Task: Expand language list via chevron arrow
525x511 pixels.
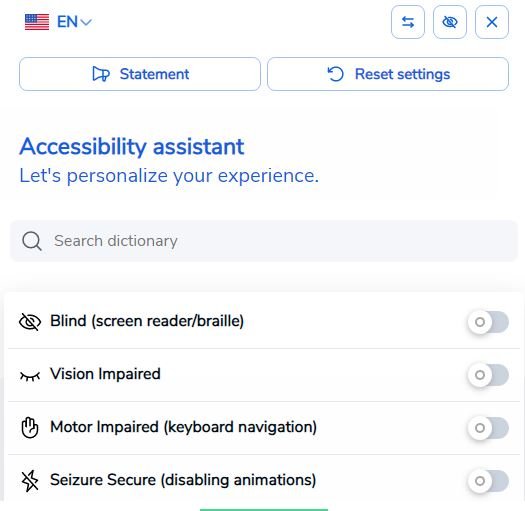Action: click(x=86, y=23)
